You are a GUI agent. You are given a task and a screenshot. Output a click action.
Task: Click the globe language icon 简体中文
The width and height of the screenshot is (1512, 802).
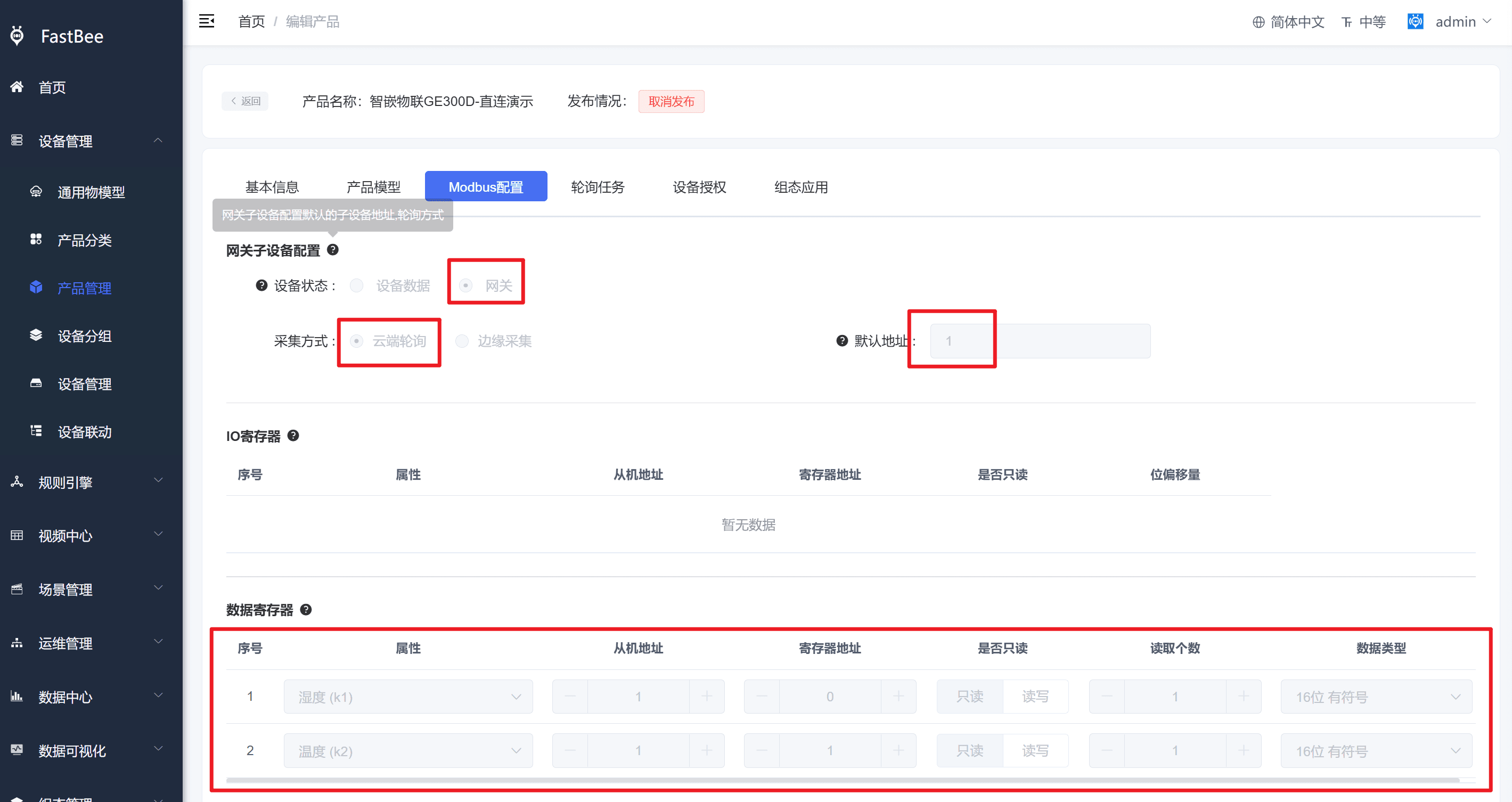click(x=1258, y=22)
